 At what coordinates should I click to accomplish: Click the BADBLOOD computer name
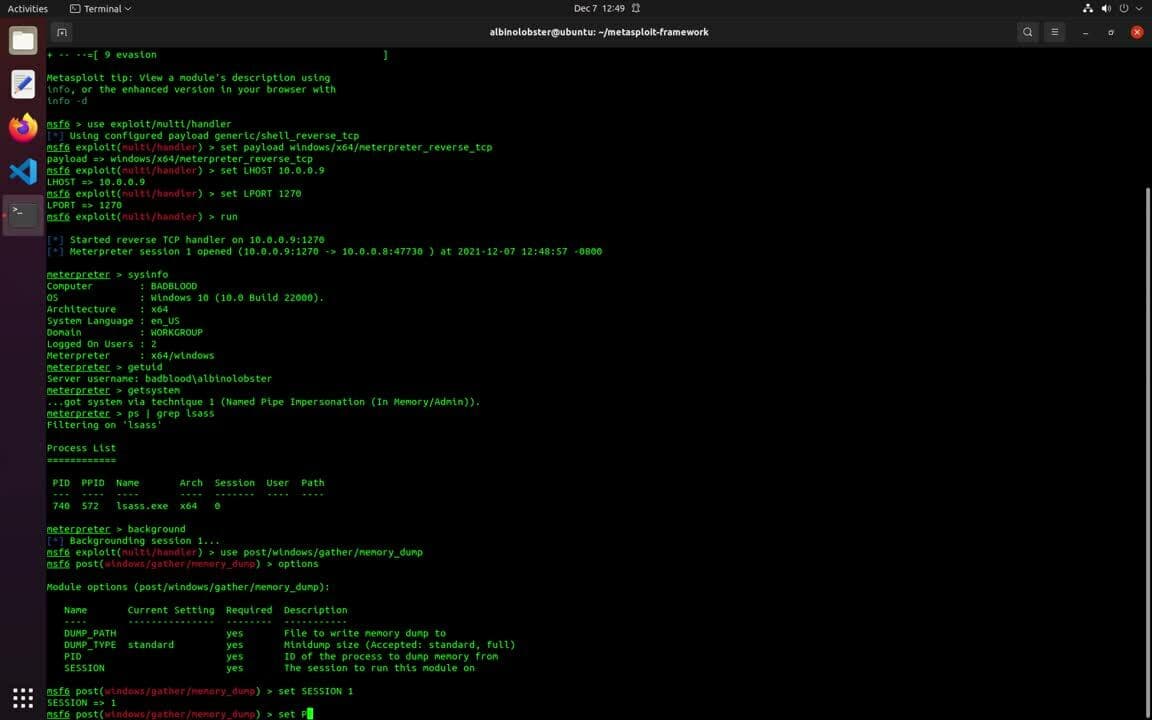173,286
